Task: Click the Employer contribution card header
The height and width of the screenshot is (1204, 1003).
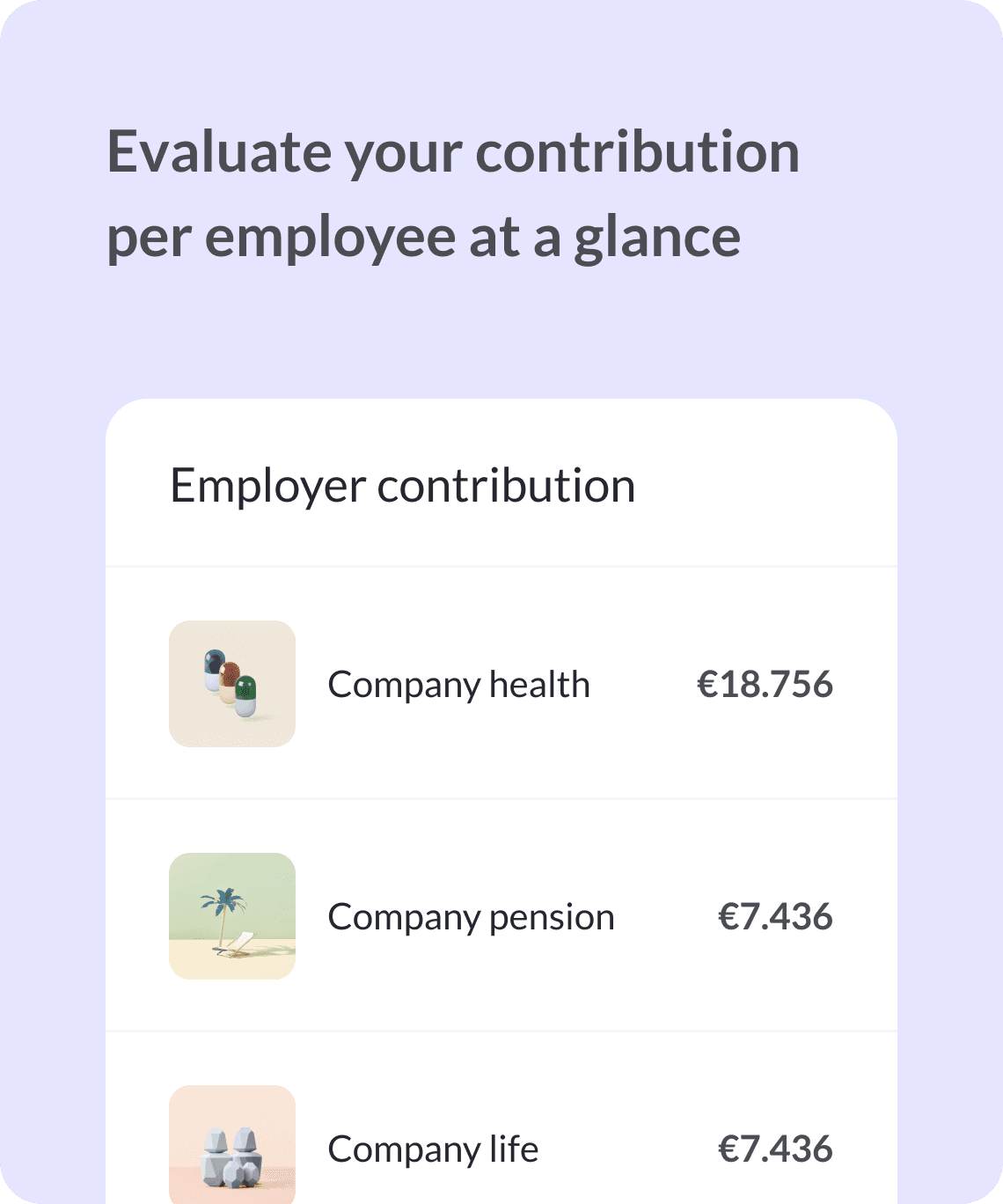Action: click(501, 484)
